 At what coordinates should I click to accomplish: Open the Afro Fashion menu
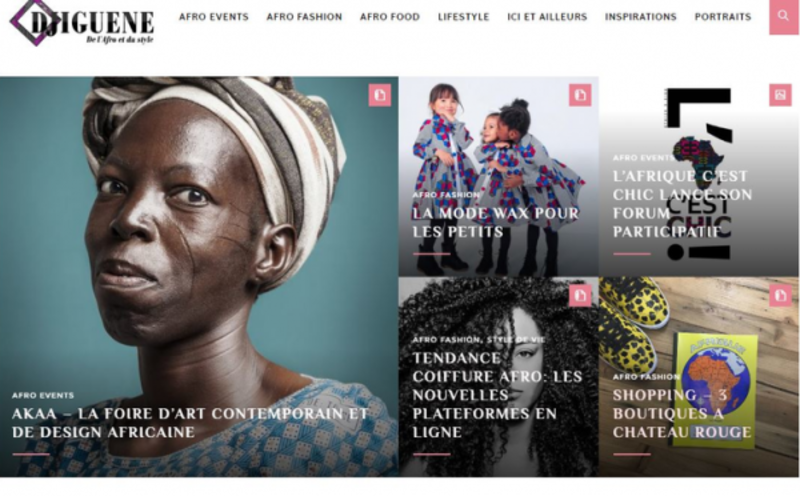pyautogui.click(x=304, y=17)
